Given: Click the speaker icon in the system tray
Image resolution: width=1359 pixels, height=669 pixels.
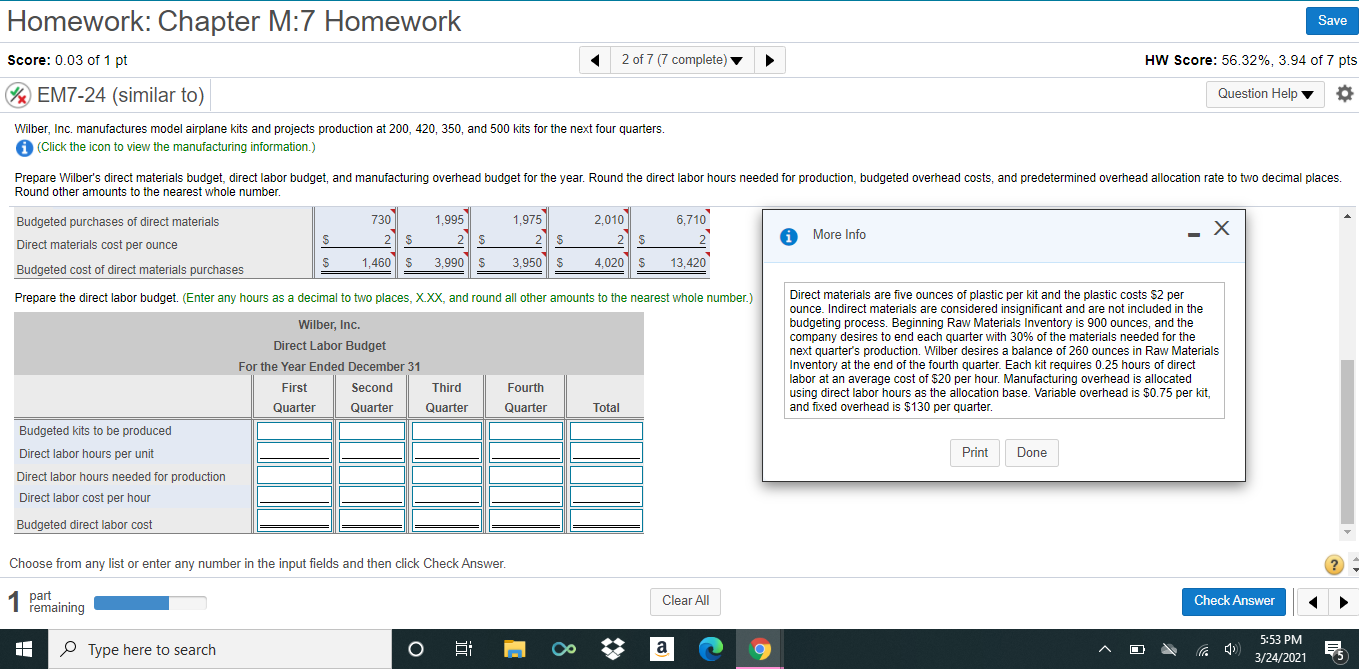Looking at the screenshot, I should [x=1232, y=649].
